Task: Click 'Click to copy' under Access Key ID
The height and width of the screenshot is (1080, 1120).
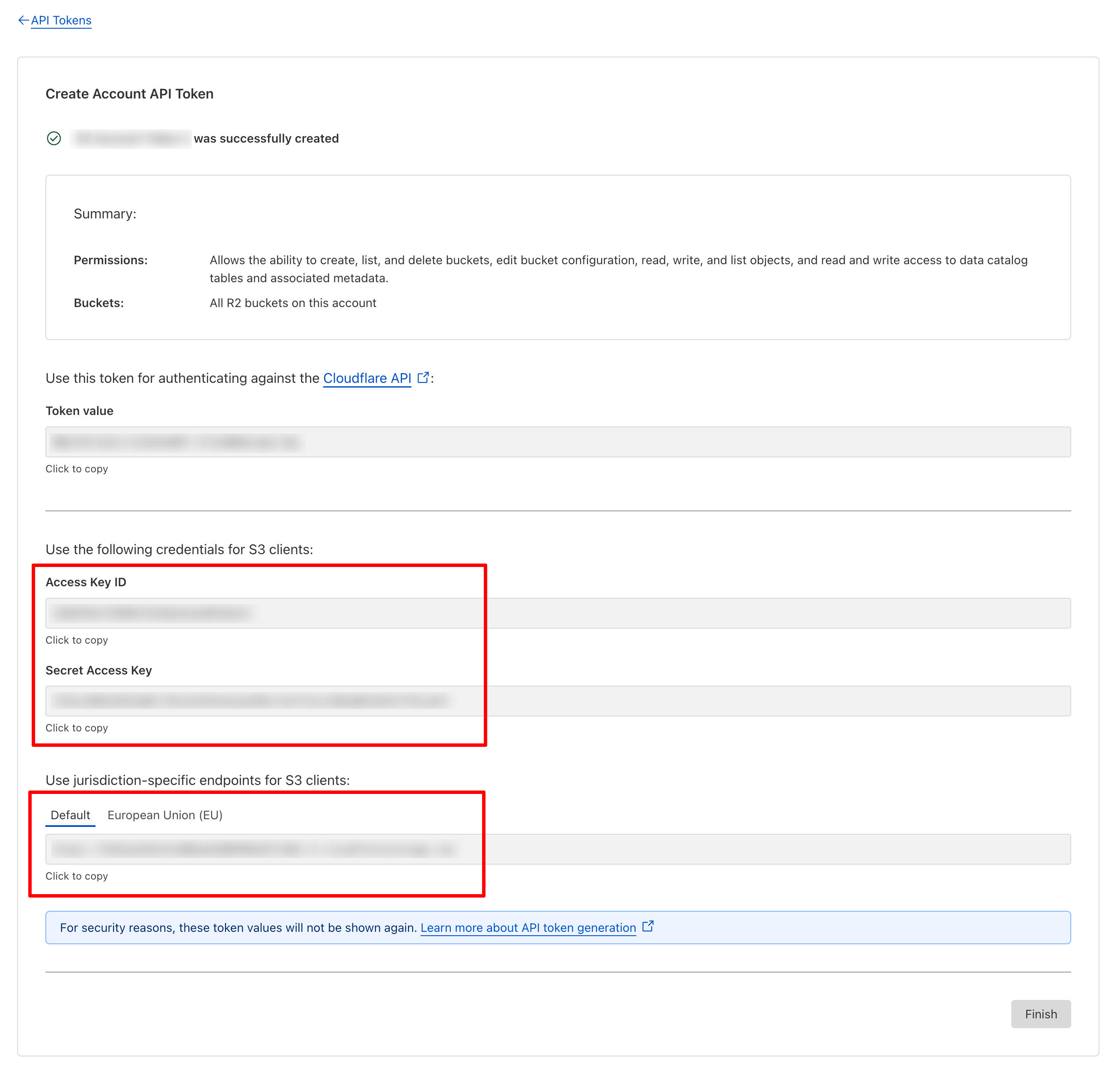Action: pyautogui.click(x=77, y=641)
